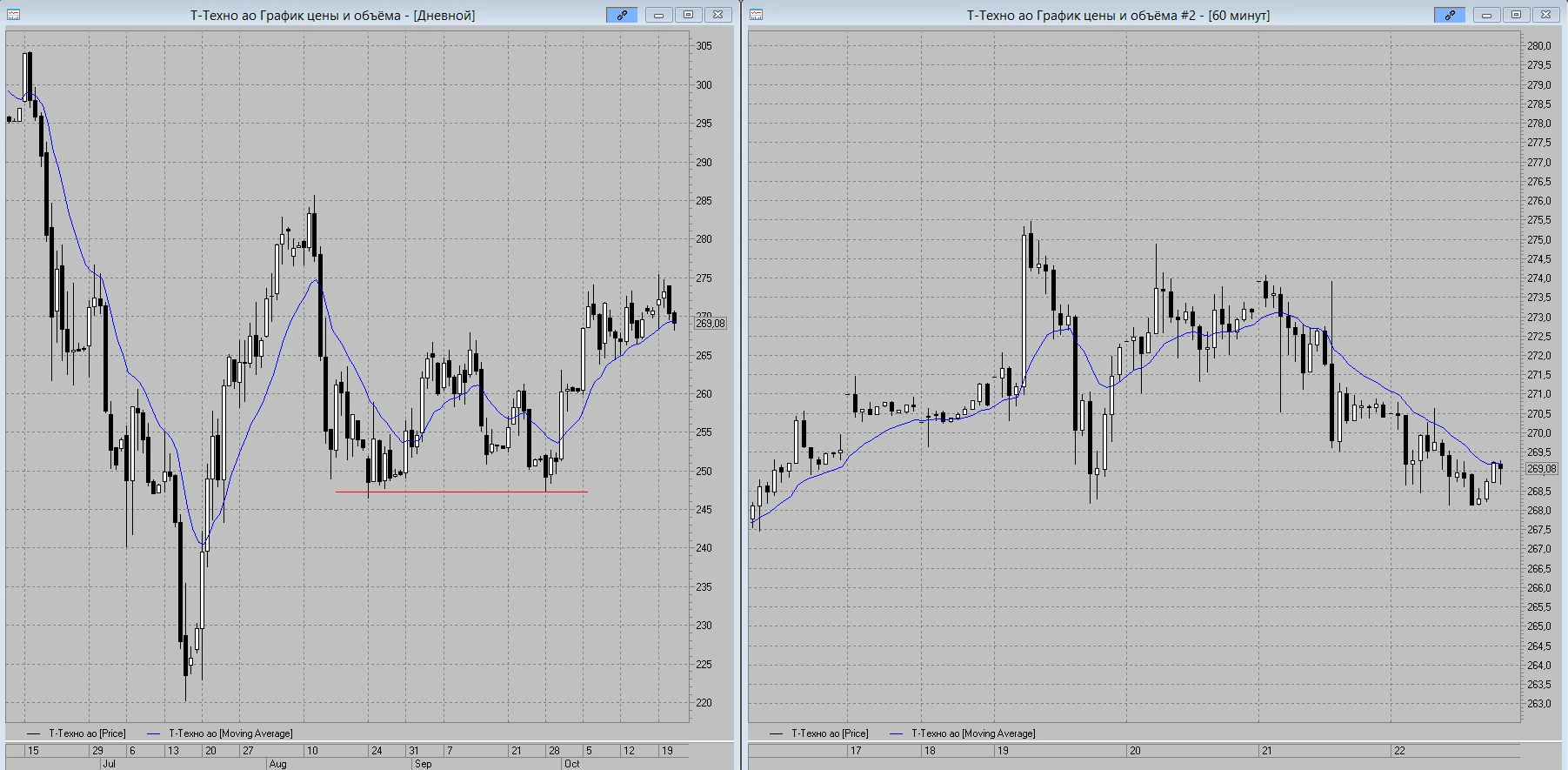1568x770 pixels.
Task: Select the [Moving Average] legend entry in the 60-minute chart
Action: click(x=963, y=733)
